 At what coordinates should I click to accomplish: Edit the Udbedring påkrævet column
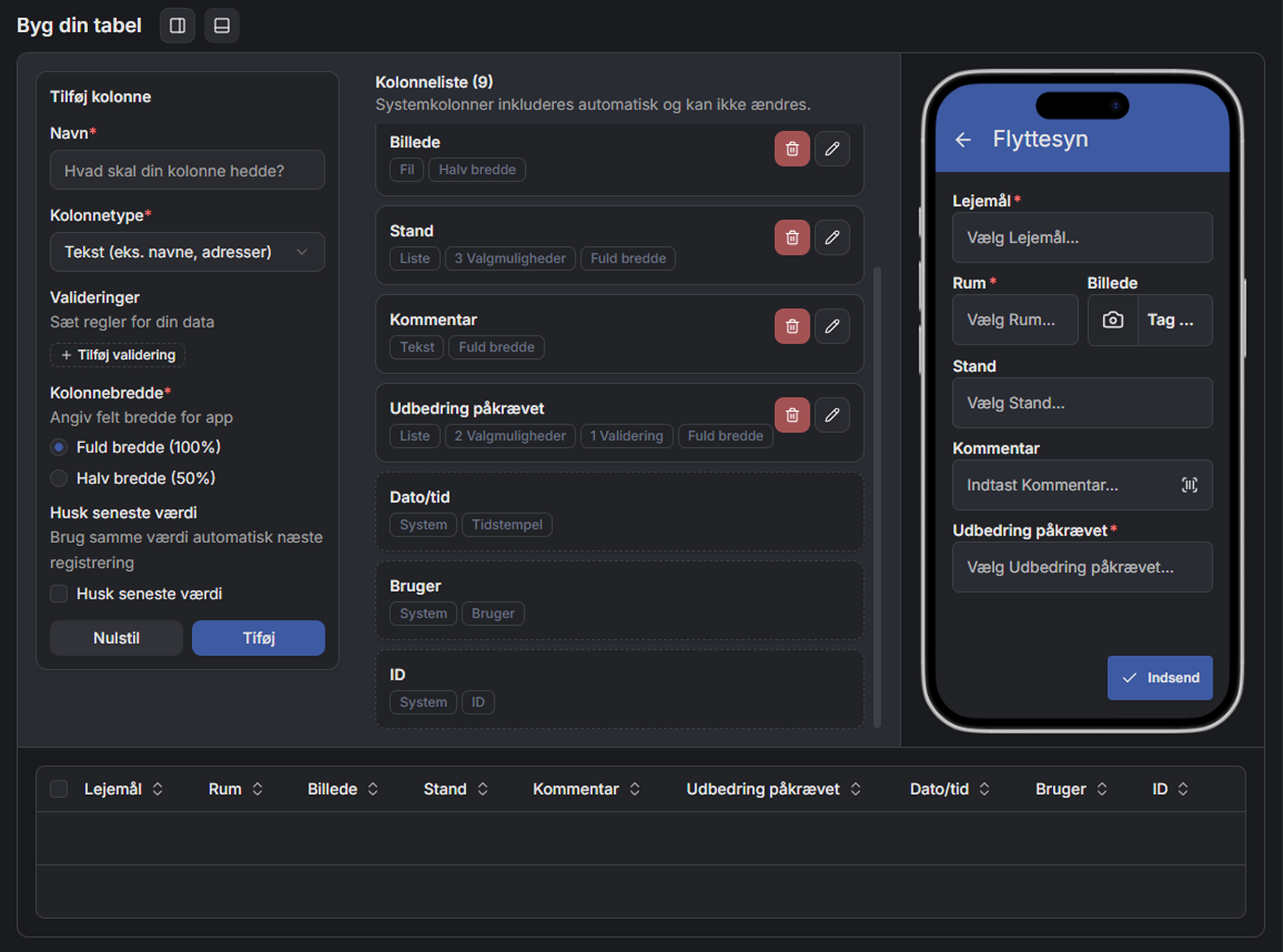click(x=832, y=415)
